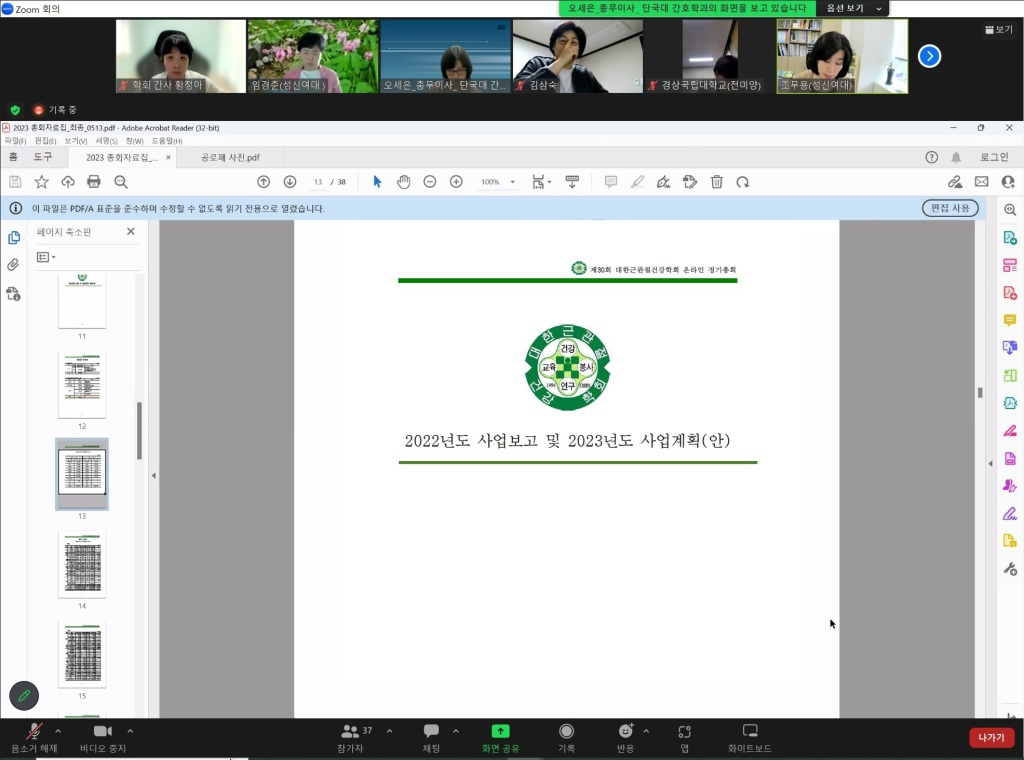1024x760 pixels.
Task: Star the document with the bookmark star icon
Action: click(x=42, y=182)
